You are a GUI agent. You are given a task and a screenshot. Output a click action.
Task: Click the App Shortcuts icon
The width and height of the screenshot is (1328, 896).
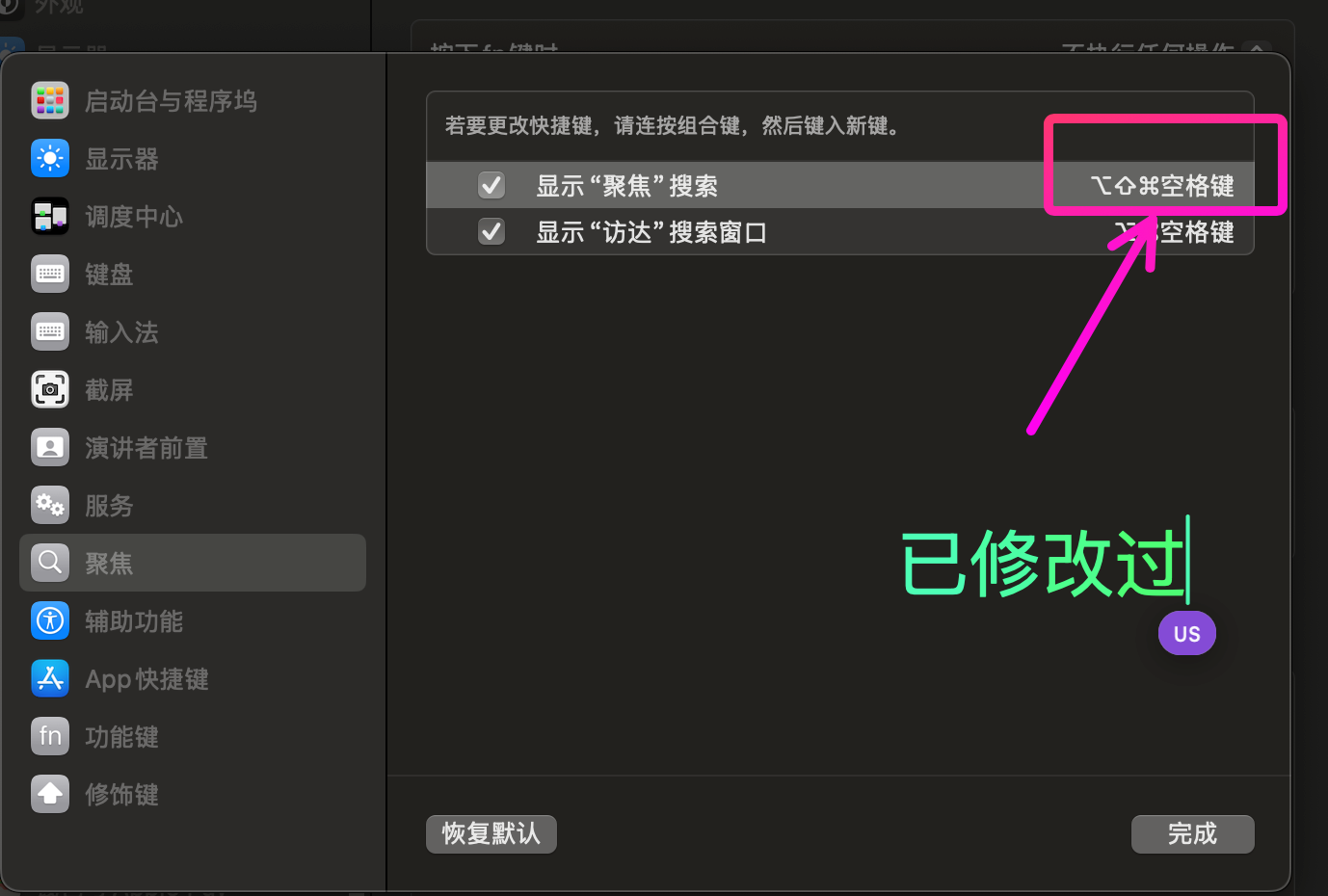(x=50, y=678)
